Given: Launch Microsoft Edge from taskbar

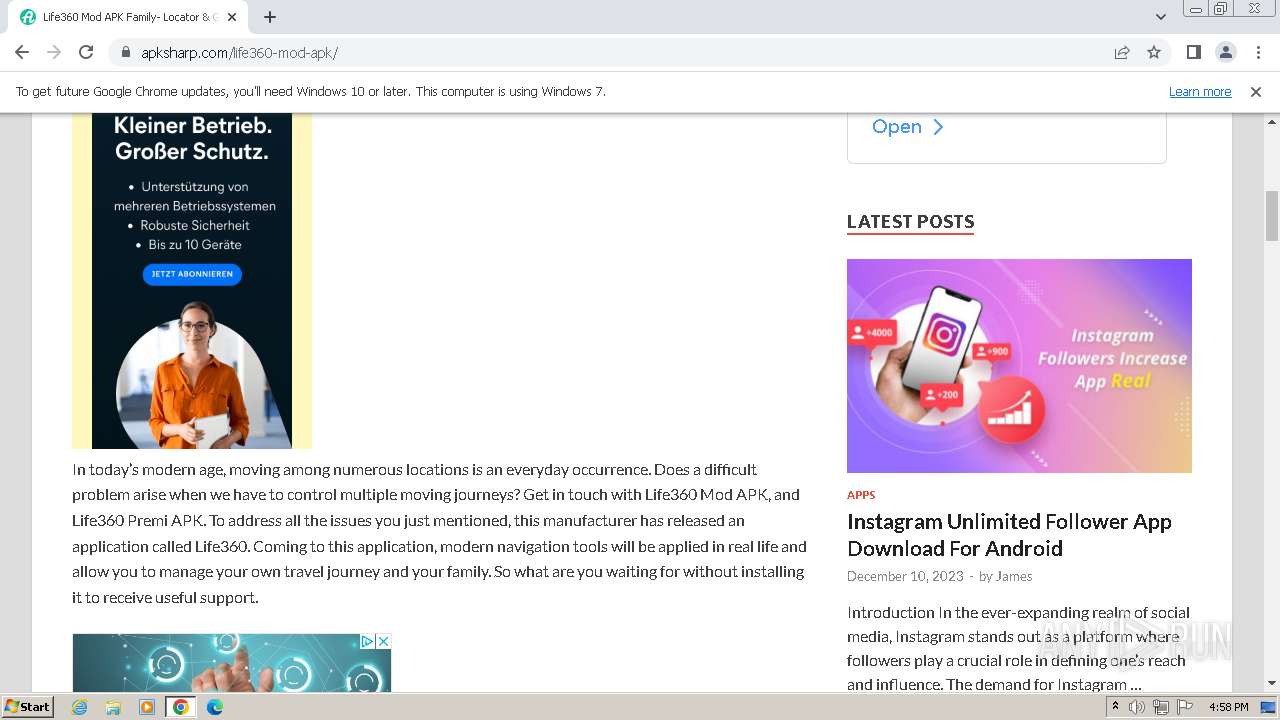Looking at the screenshot, I should (215, 707).
